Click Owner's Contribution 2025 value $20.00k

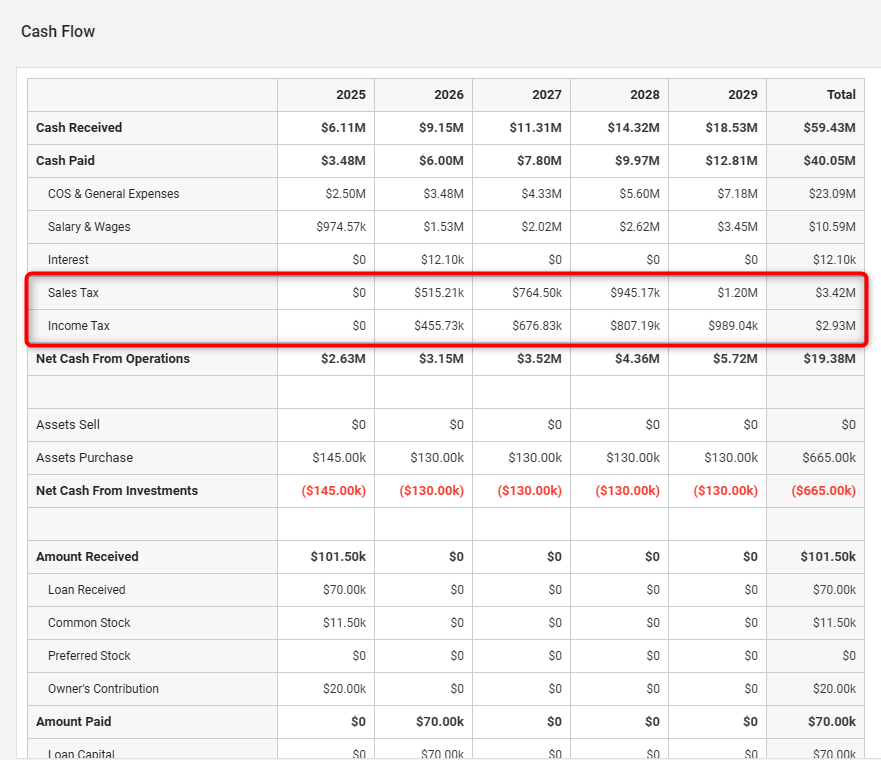pyautogui.click(x=344, y=689)
